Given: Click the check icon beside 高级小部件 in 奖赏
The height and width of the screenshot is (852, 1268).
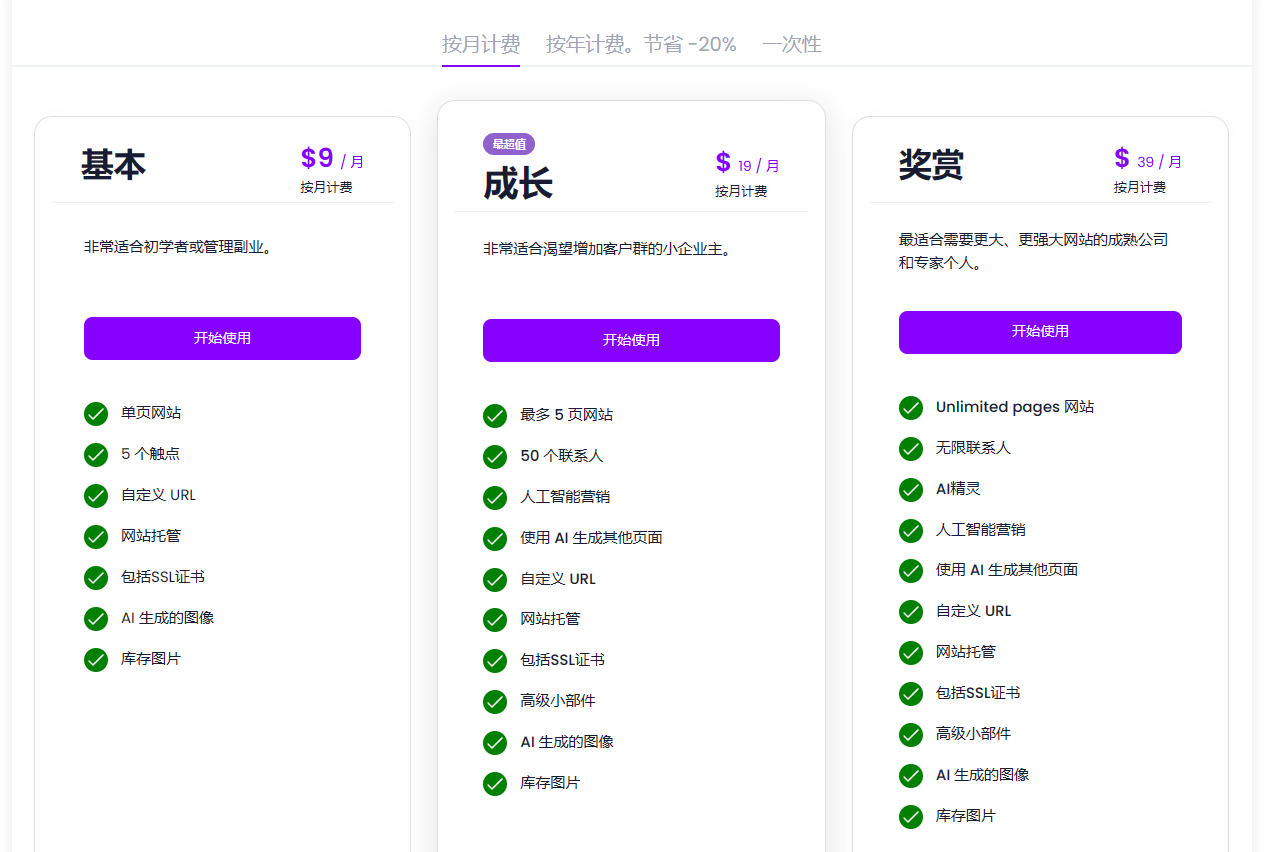Looking at the screenshot, I should pyautogui.click(x=911, y=735).
